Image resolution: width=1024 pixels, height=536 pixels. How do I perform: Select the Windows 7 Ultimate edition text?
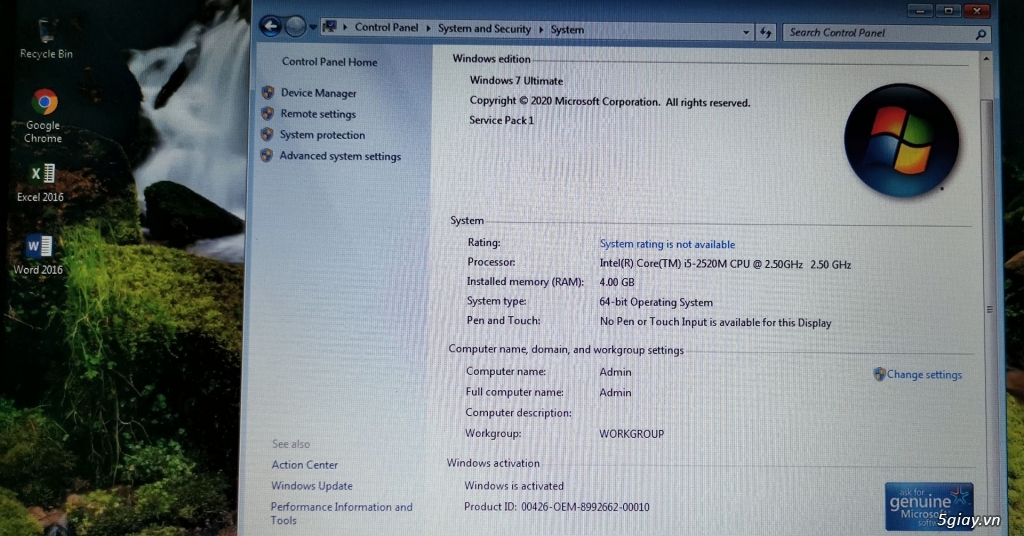(516, 81)
